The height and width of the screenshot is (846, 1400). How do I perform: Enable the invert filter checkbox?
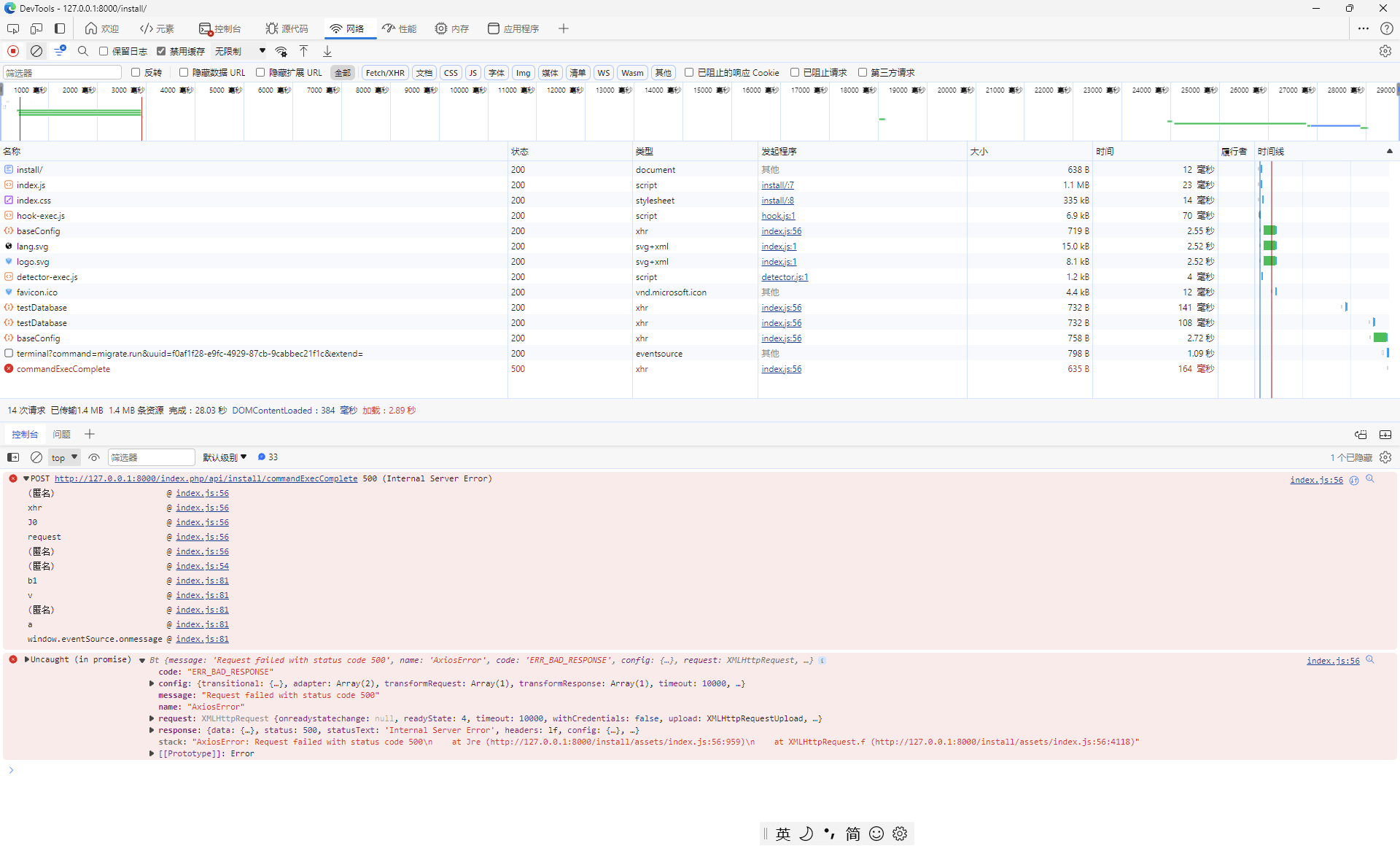(x=136, y=72)
